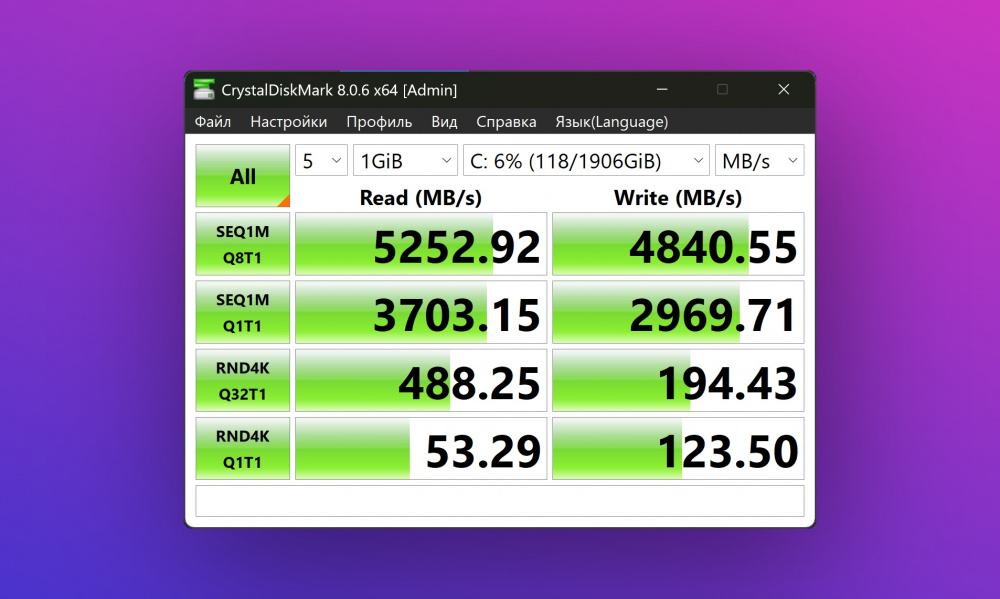Viewport: 1000px width, 599px height.
Task: Select the 194.43 write result
Action: click(678, 381)
